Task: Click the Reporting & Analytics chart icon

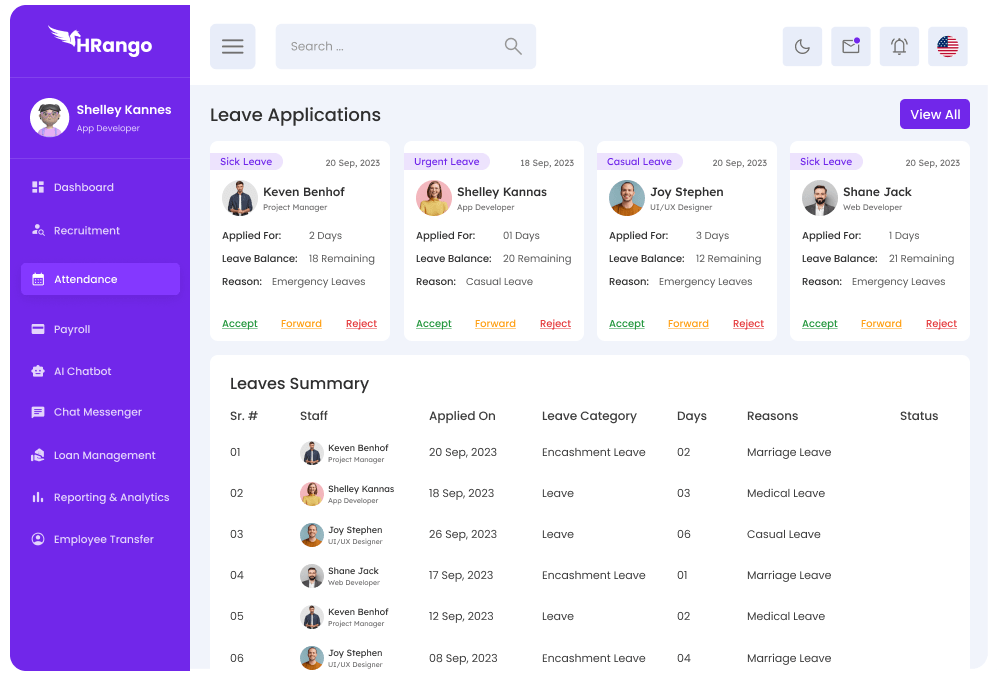Action: click(38, 497)
